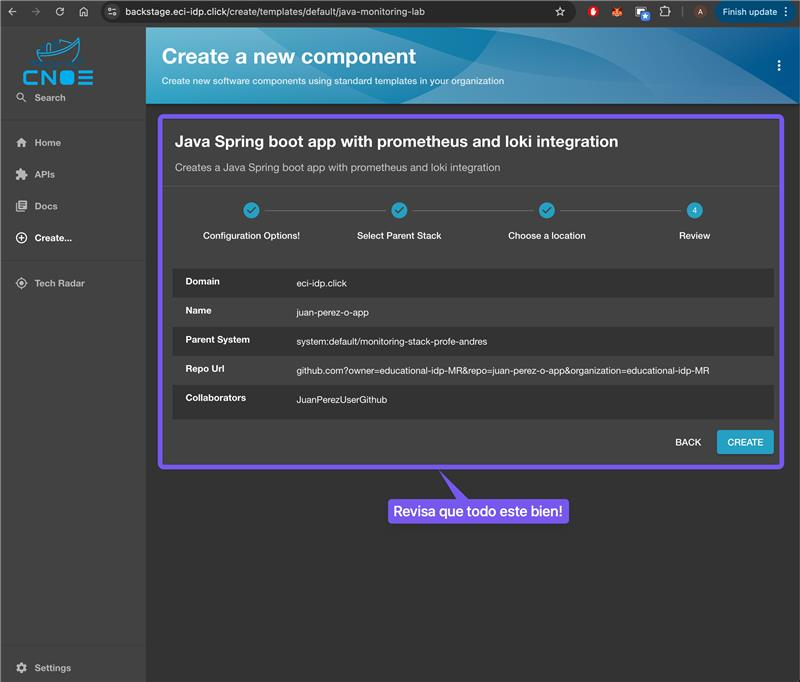Open Settings gear in sidebar
Screen dimensions: 800x682
point(22,668)
